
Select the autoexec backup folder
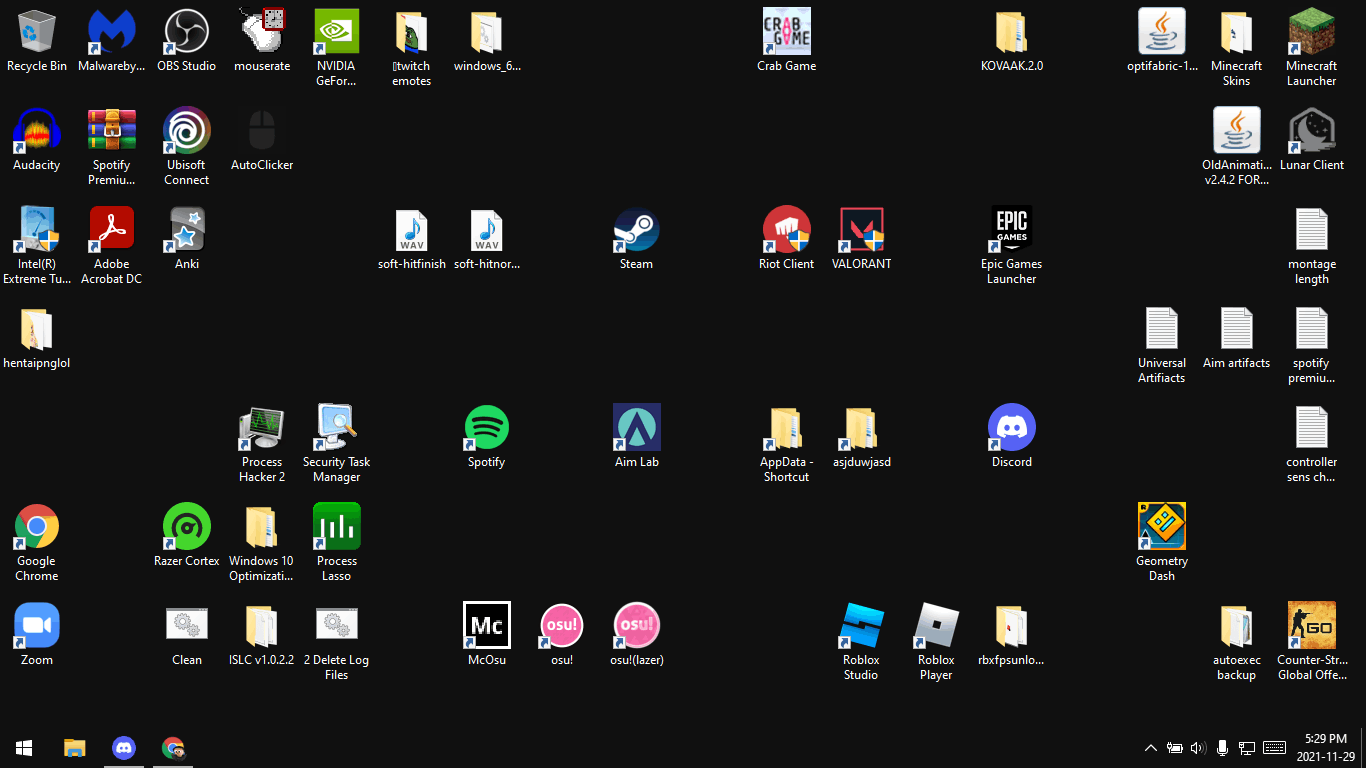(x=1237, y=626)
